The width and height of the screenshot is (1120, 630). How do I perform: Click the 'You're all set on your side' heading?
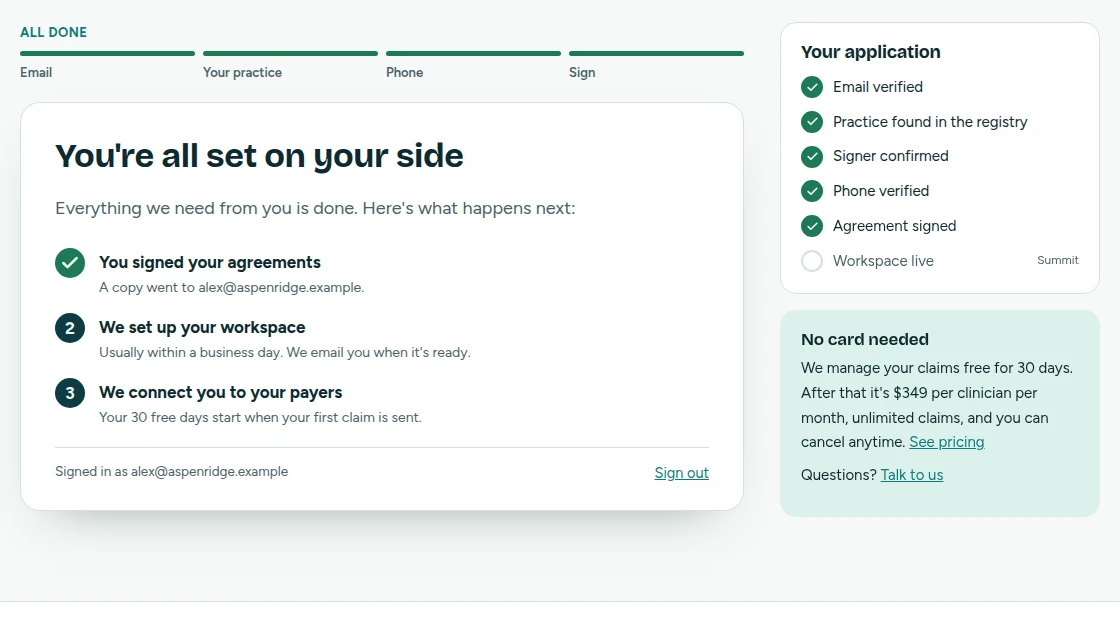pos(259,156)
